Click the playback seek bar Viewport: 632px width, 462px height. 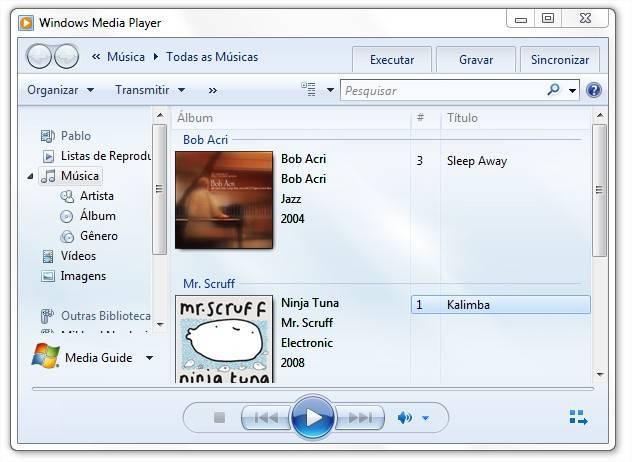pos(313,389)
